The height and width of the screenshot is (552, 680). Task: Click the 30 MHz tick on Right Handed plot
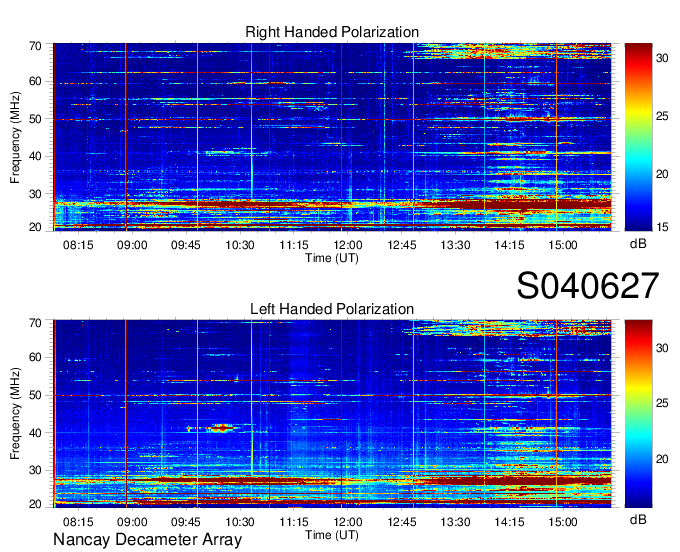tap(35, 194)
